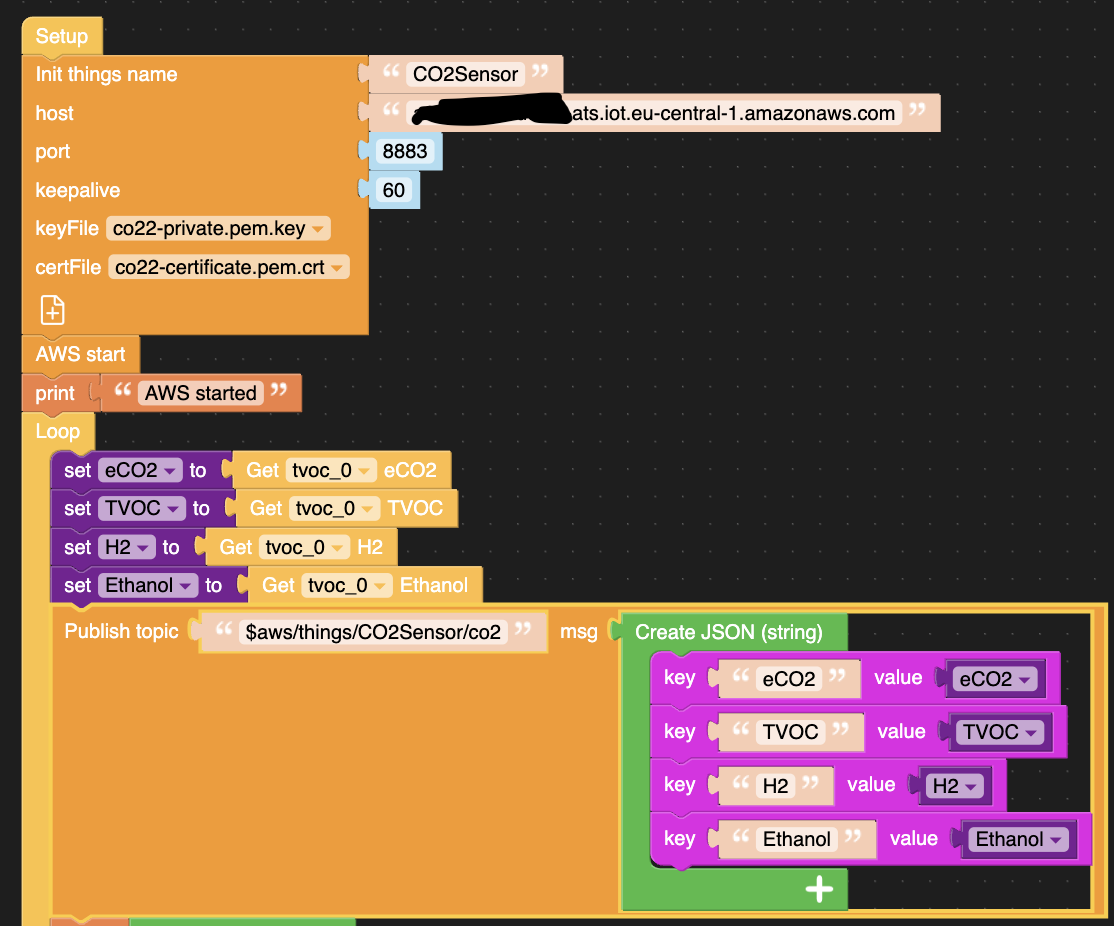Select the Setup block header

coord(61,37)
